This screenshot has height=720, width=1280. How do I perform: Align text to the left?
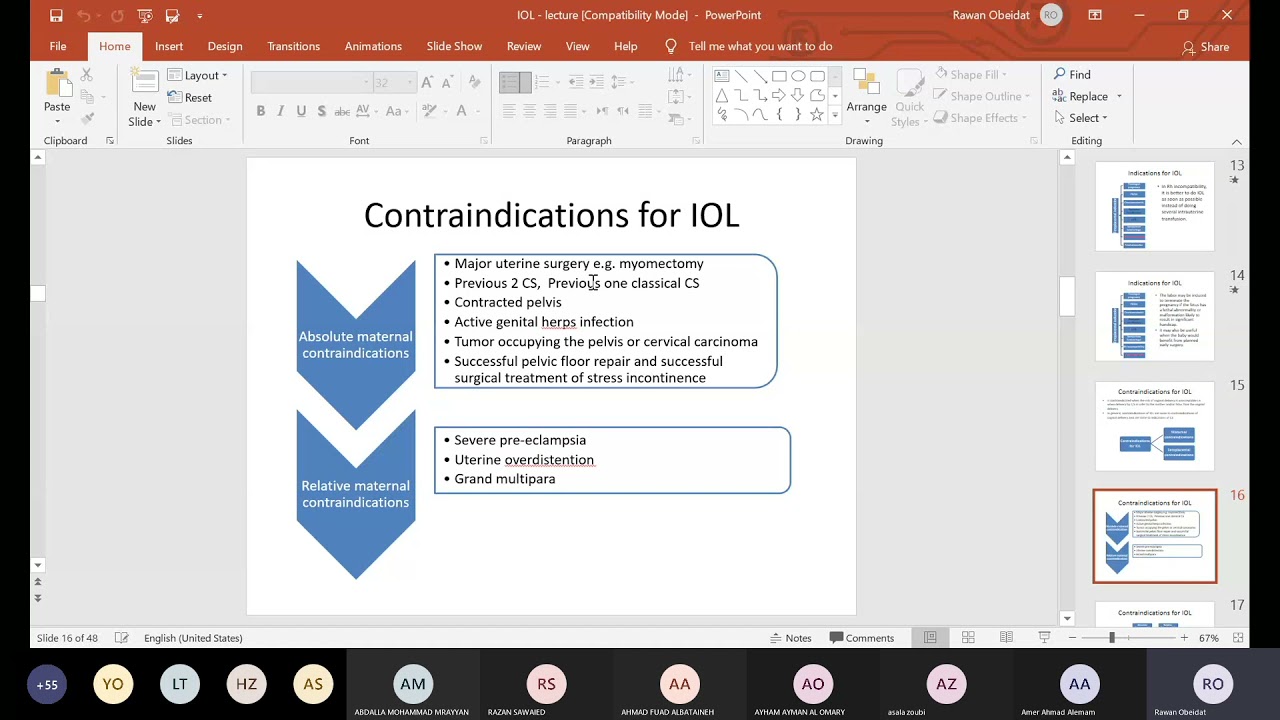click(x=509, y=111)
